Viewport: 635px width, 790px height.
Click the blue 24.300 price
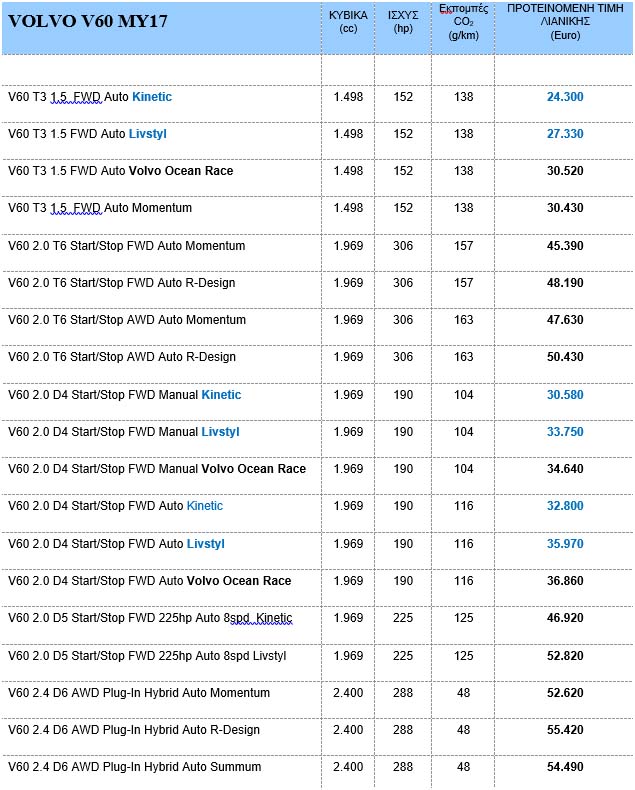tap(565, 97)
